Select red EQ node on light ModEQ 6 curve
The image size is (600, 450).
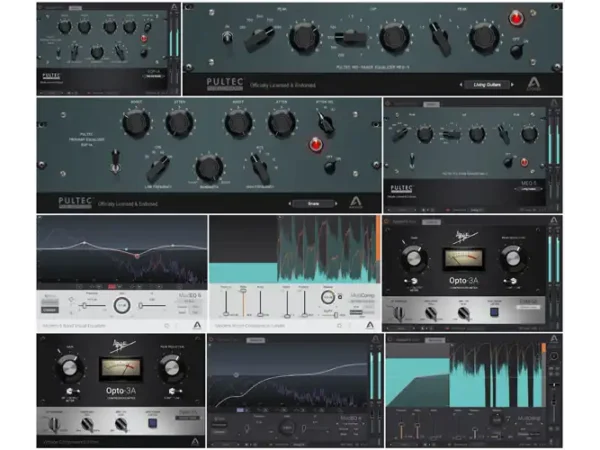tap(137, 256)
